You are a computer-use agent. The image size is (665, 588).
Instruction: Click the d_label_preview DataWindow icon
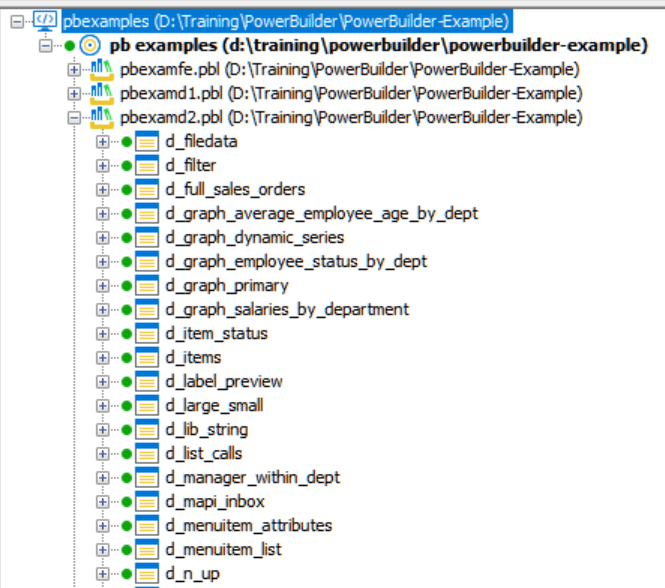[147, 382]
